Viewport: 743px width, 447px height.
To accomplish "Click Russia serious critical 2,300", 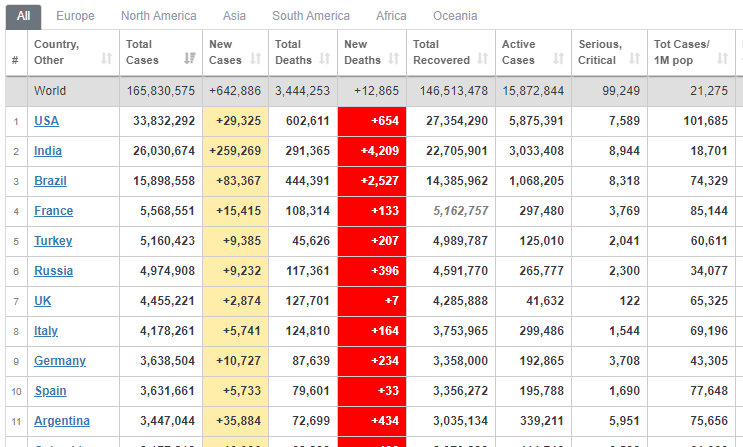I will 625,271.
